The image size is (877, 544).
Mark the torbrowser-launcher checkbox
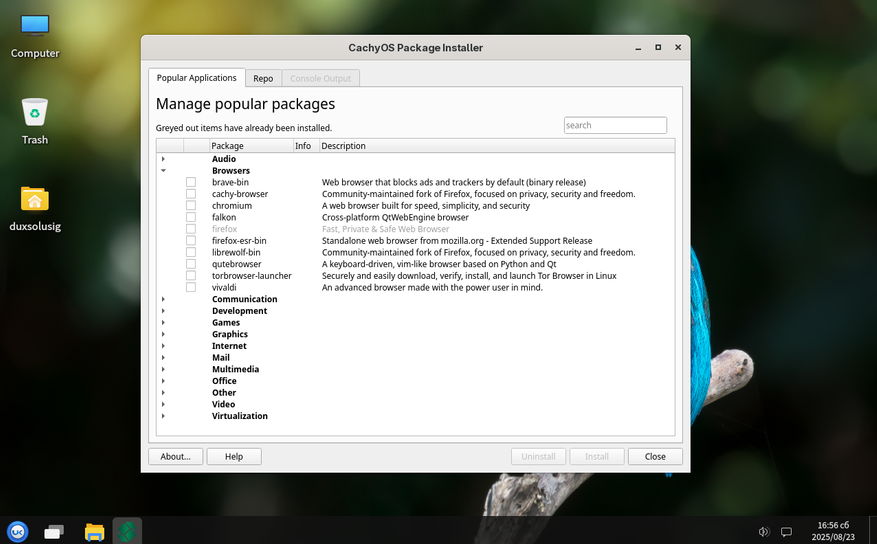point(191,276)
